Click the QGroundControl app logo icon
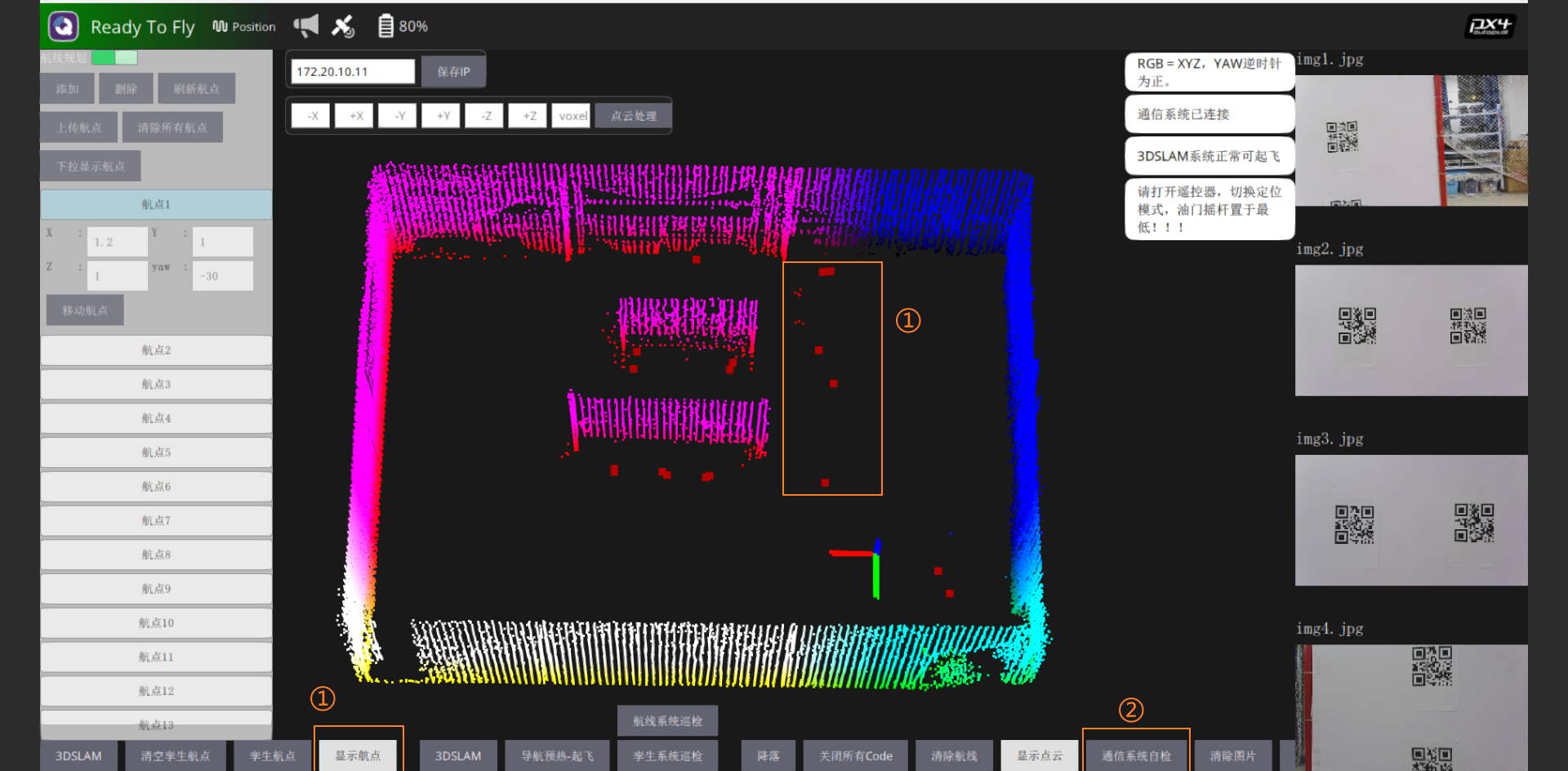Viewport: 1568px width, 771px height. point(64,26)
